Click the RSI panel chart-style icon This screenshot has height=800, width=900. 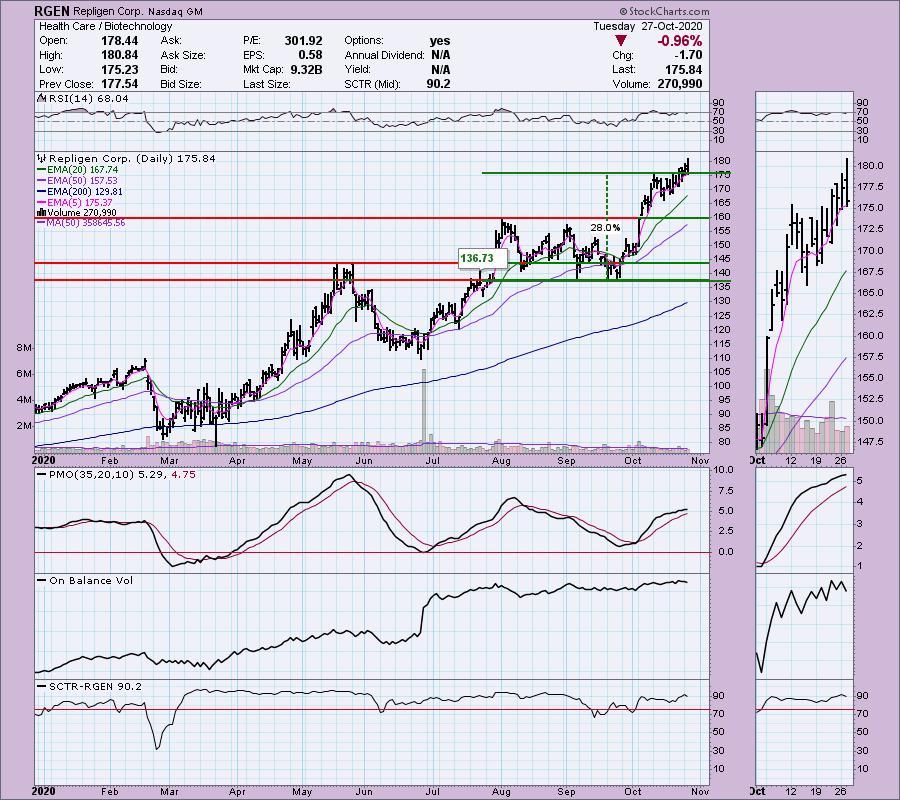point(41,99)
